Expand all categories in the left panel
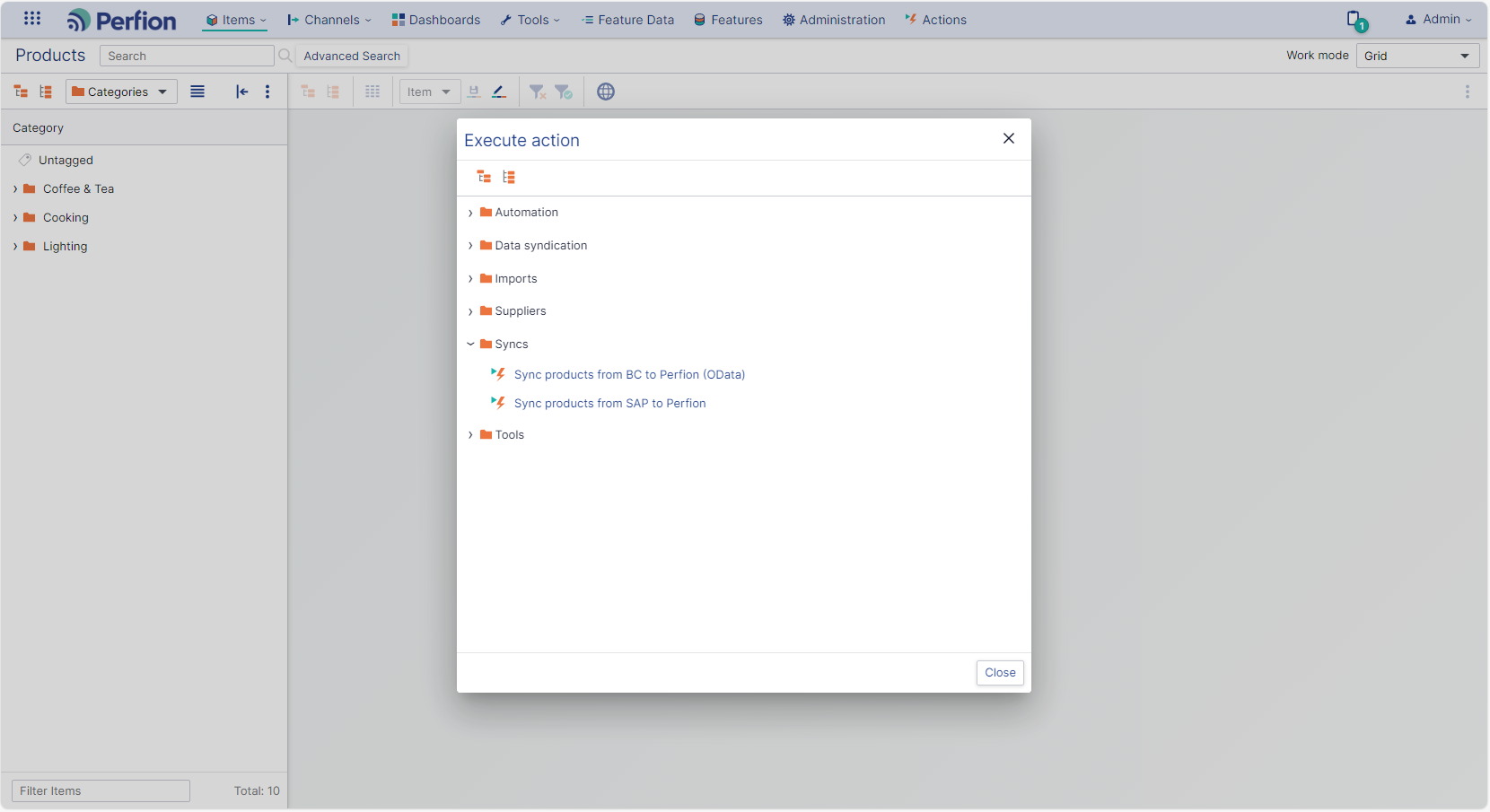 [x=21, y=92]
